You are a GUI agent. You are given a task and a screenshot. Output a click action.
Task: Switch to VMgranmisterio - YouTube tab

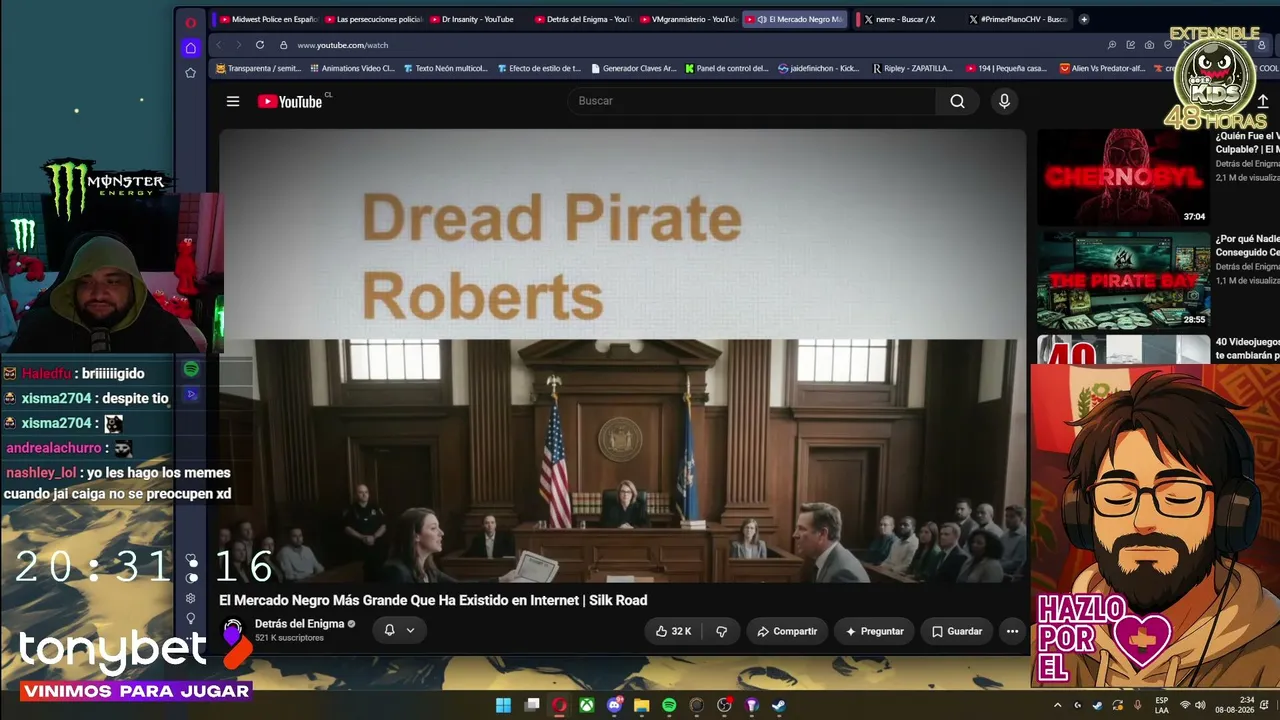pos(688,19)
